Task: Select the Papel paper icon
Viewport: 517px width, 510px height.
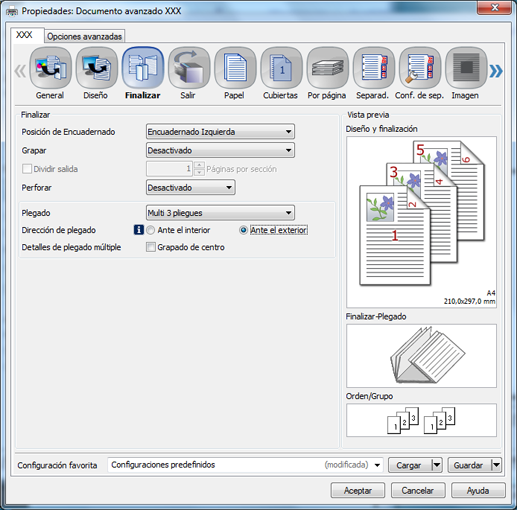Action: 235,68
